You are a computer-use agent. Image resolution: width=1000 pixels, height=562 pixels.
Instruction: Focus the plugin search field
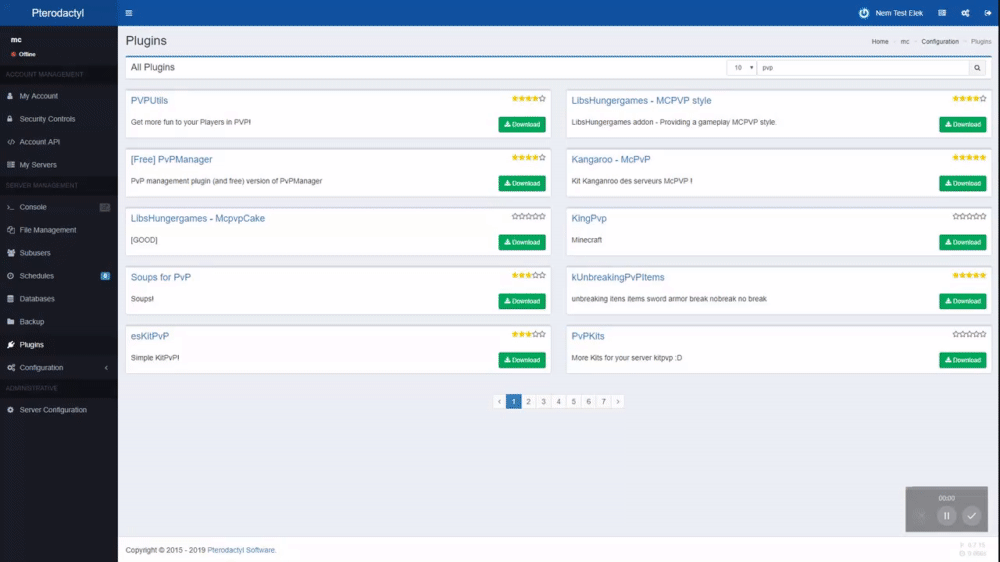(x=863, y=68)
